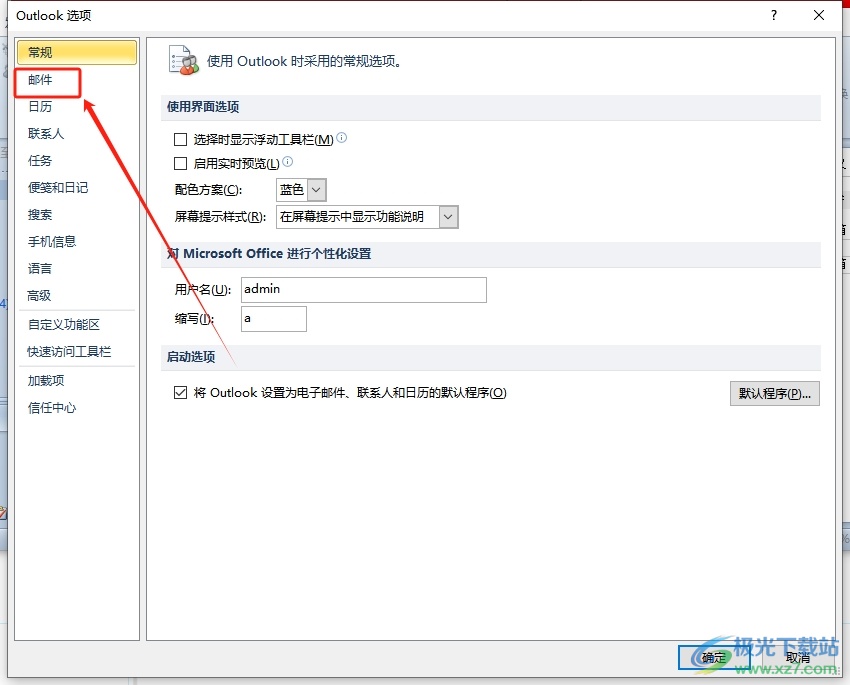
Task: Click the 缩写 initials field
Action: coord(274,319)
